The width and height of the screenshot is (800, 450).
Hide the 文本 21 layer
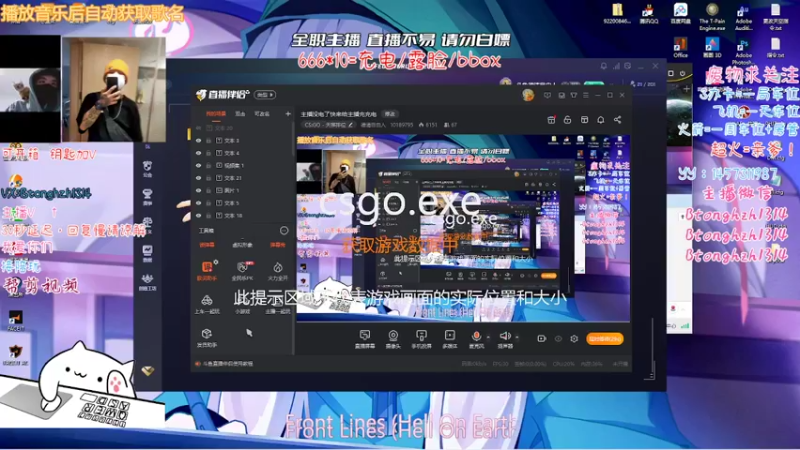tap(198, 178)
